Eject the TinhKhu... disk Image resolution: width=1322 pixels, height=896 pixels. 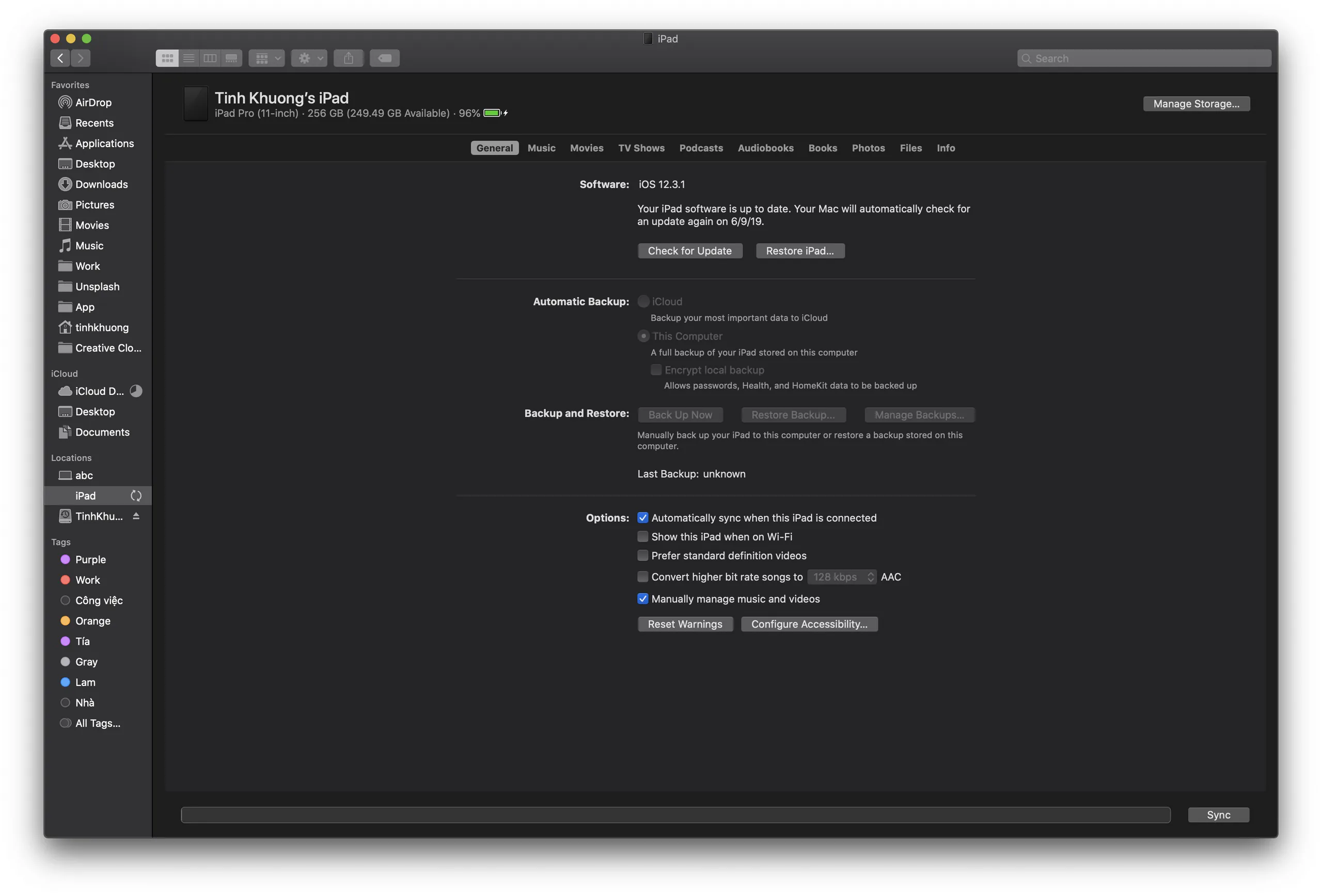pos(136,516)
